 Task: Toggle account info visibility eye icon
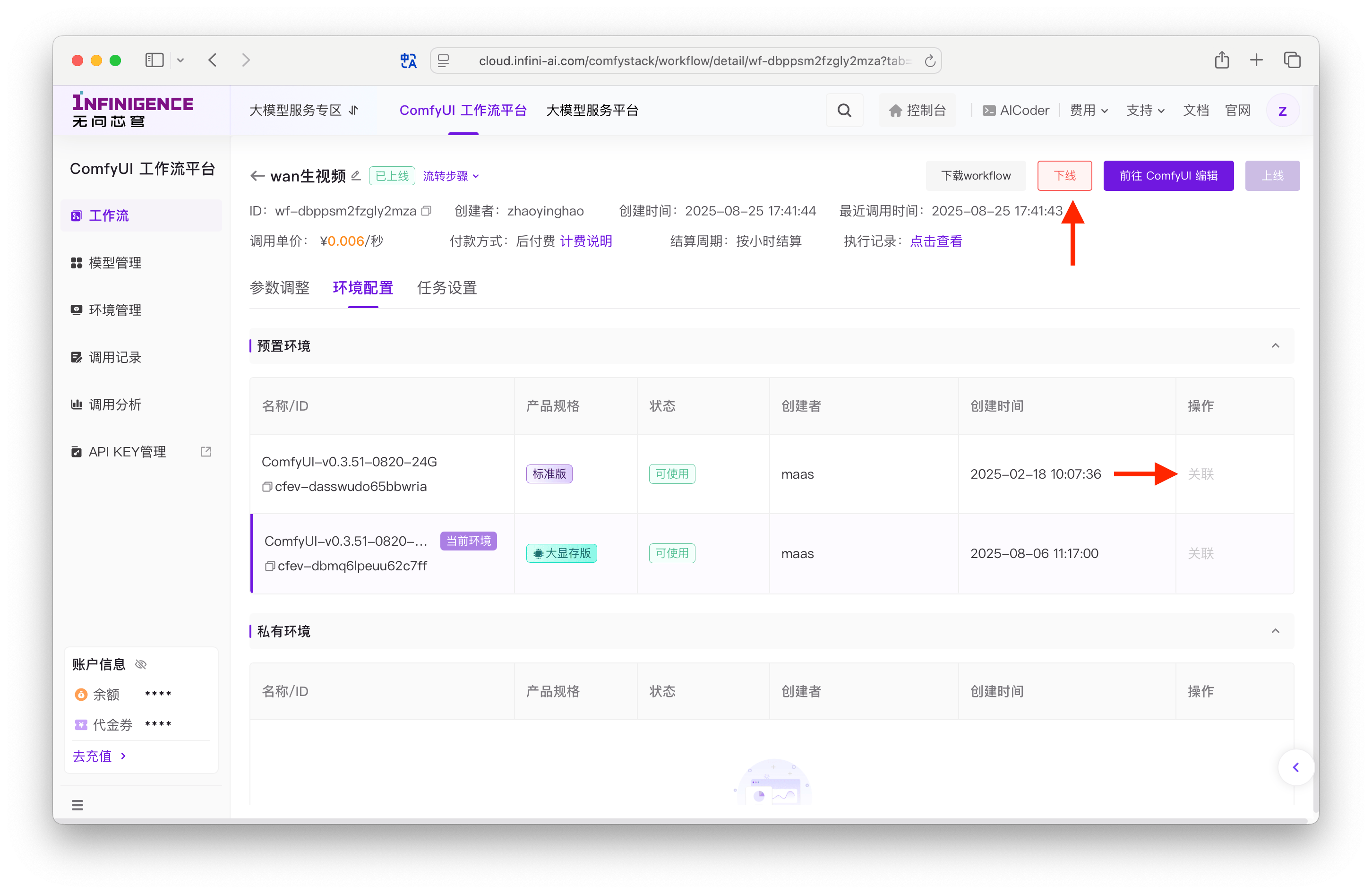141,664
